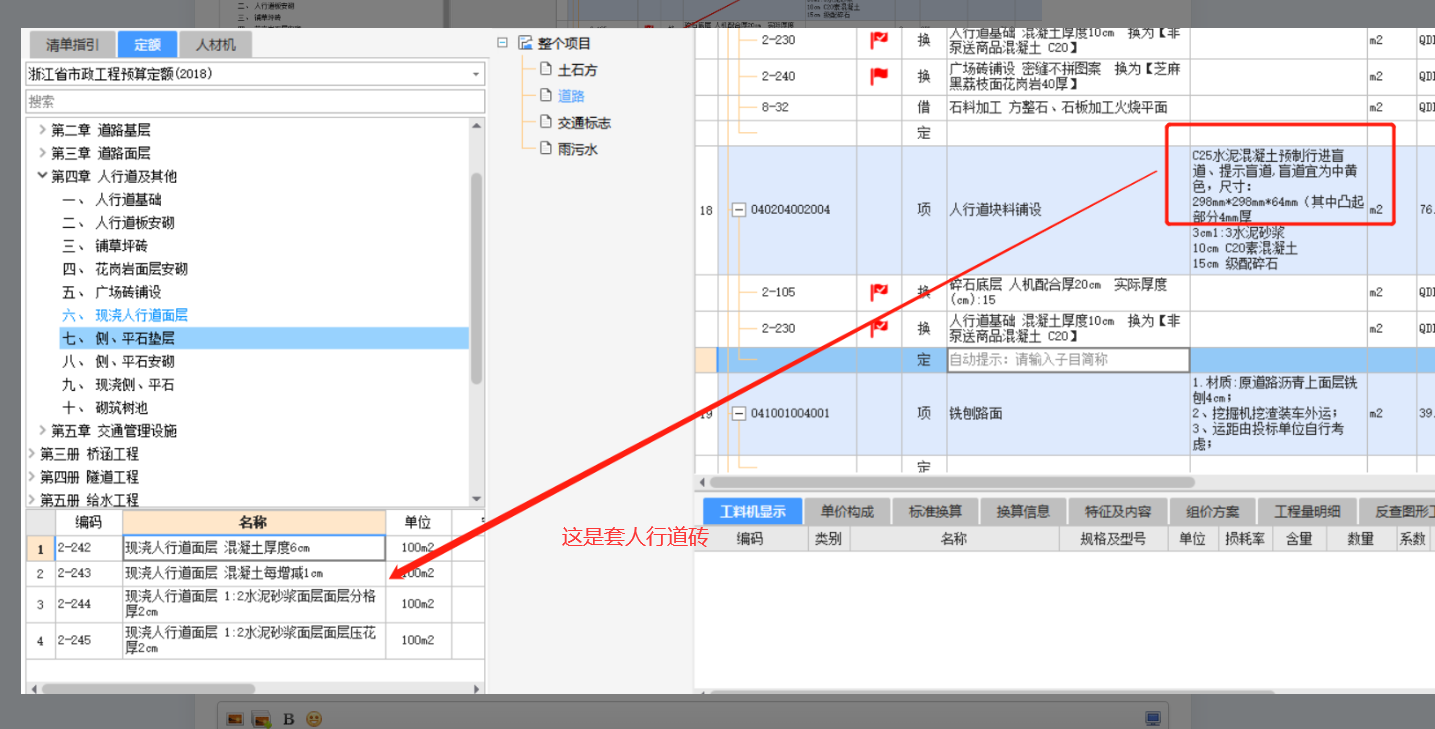Click the 整个项目 project icon
The image size is (1435, 729).
[x=526, y=43]
